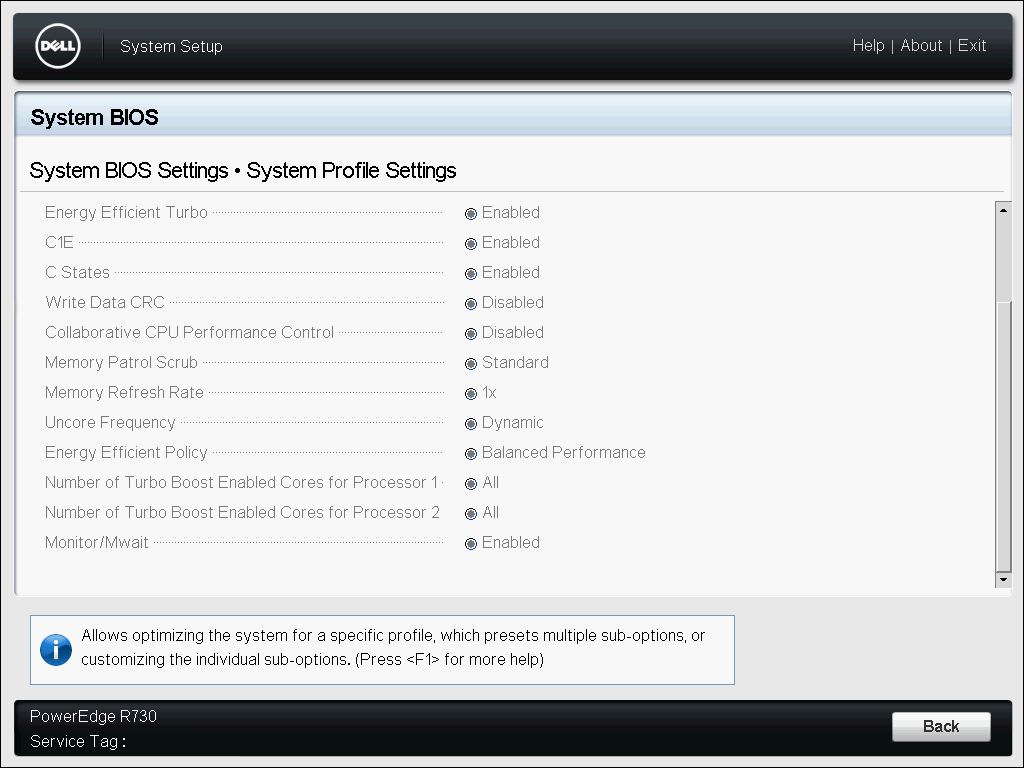Click the Memory Patrol Scrub label
Screen dimensions: 1024x768
click(121, 362)
